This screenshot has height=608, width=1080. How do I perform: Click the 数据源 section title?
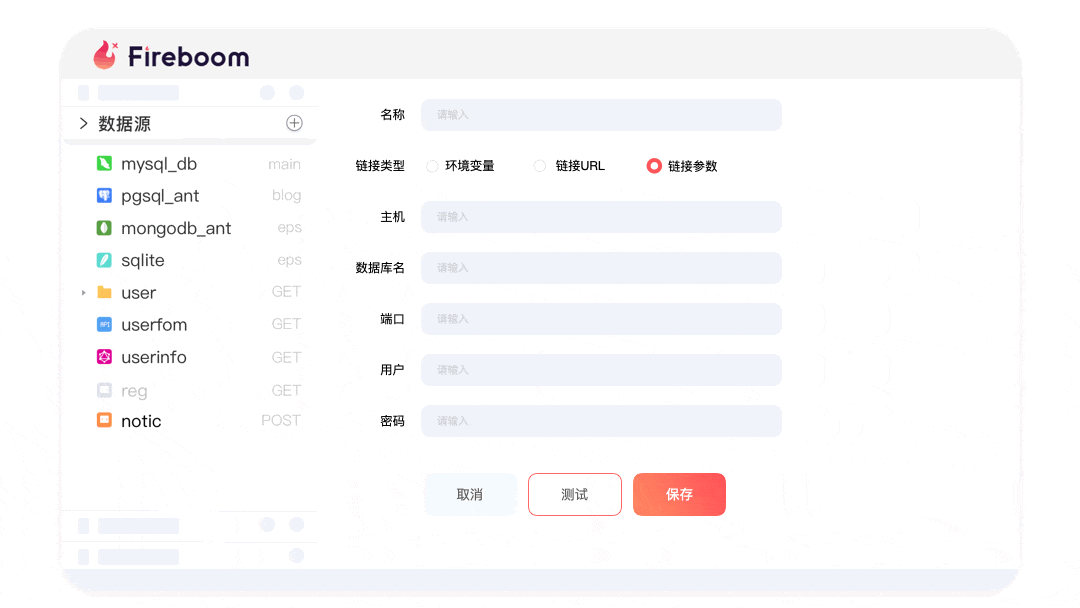tap(125, 124)
